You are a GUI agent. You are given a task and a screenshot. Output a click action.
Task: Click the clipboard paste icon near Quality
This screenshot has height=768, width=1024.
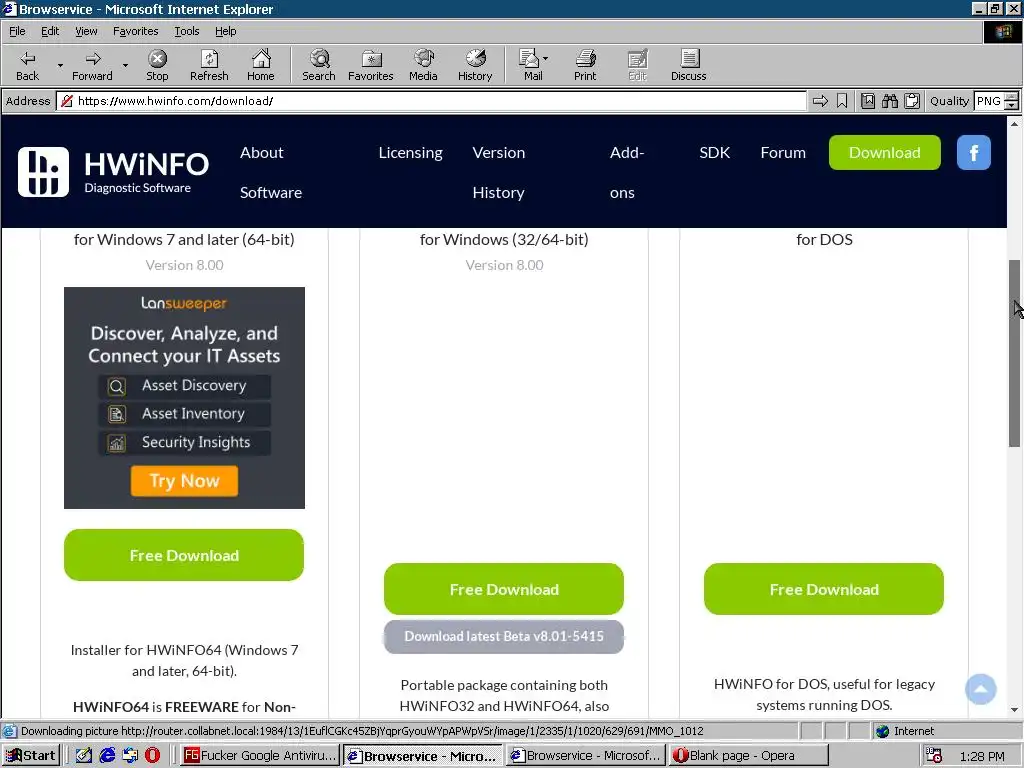pos(912,101)
